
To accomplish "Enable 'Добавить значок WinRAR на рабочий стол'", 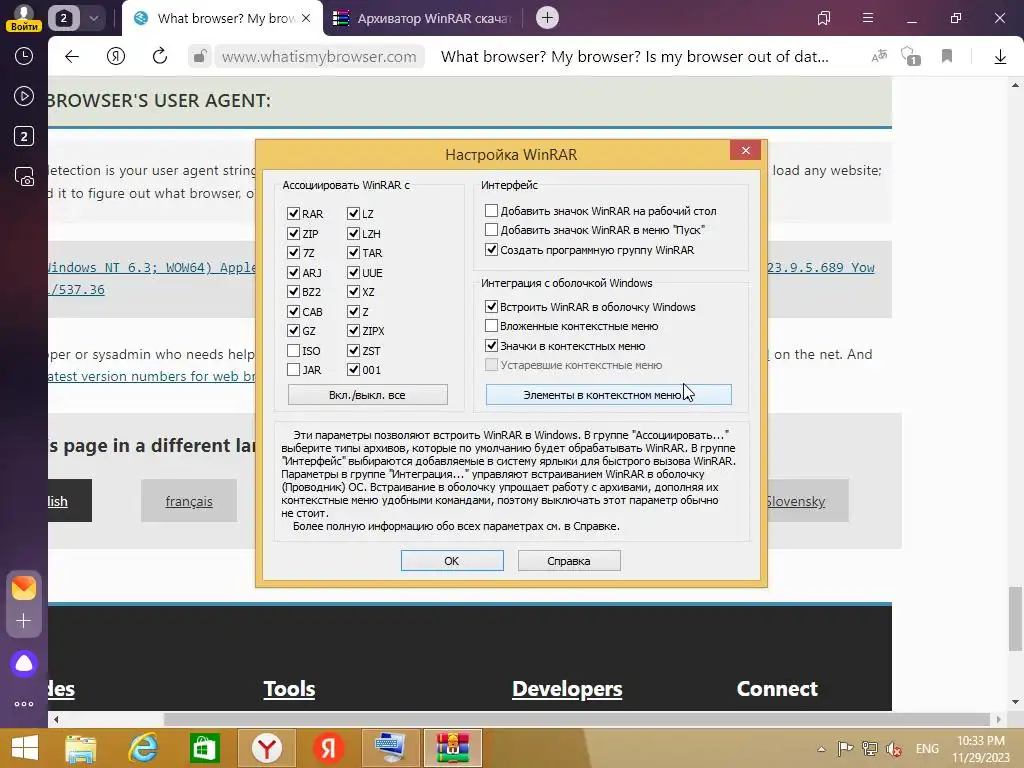I will [x=491, y=210].
